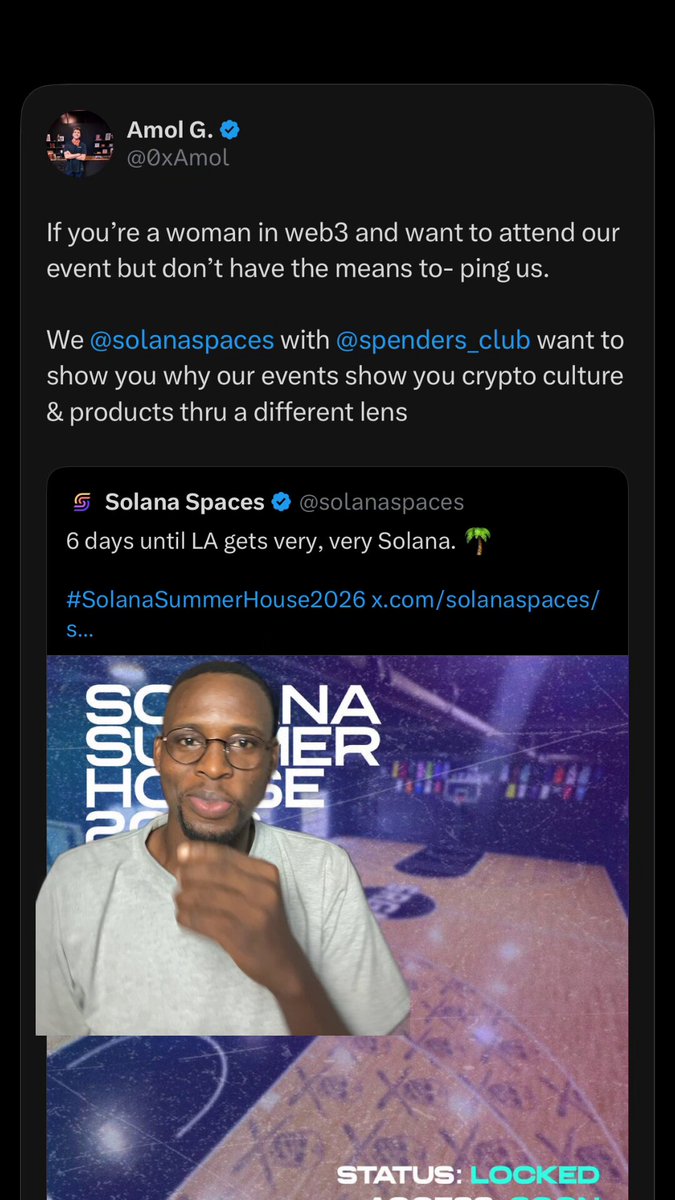Tap the video overlay of the speaking man

pos(222,848)
